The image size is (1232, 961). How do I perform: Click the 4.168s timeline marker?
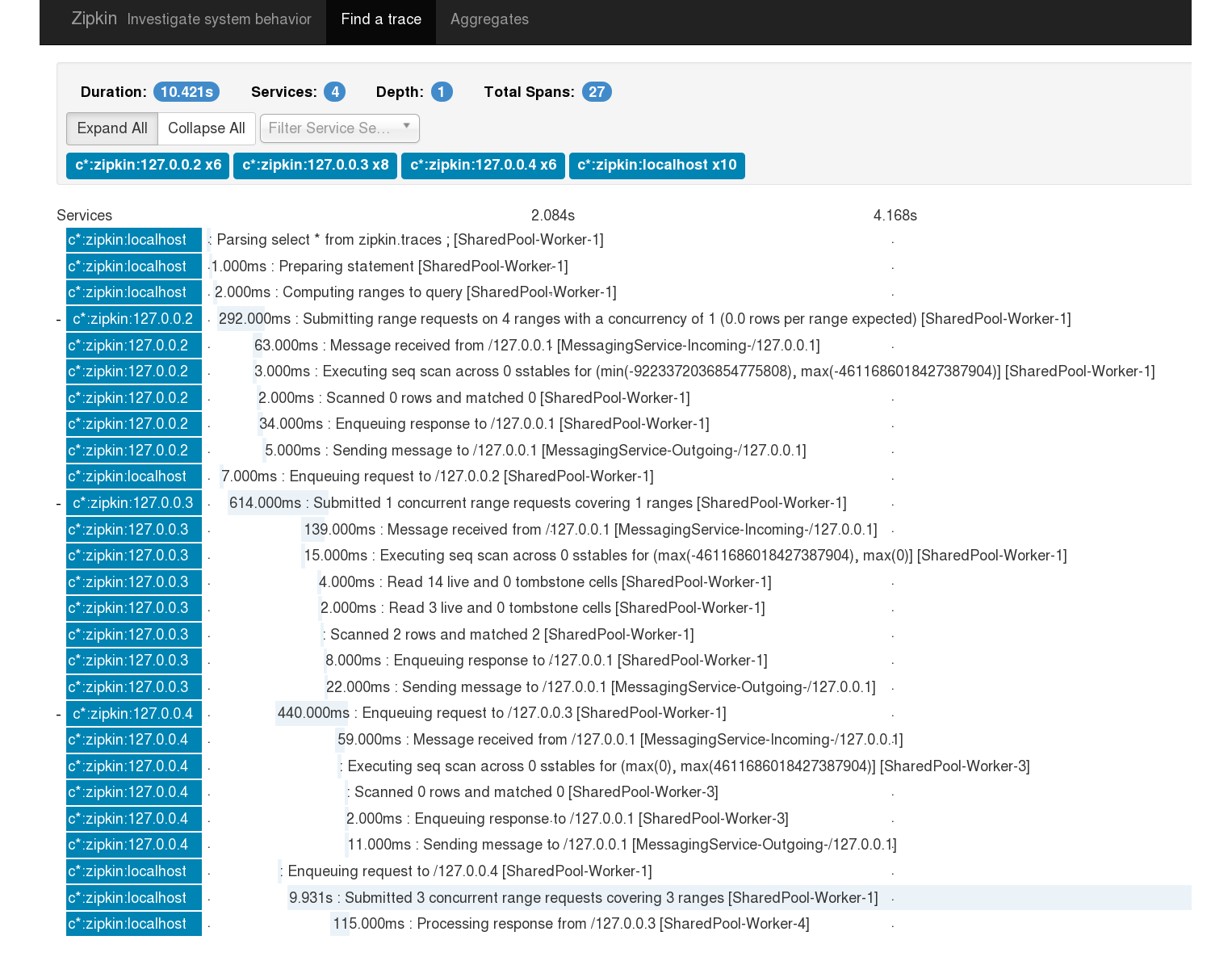point(895,216)
